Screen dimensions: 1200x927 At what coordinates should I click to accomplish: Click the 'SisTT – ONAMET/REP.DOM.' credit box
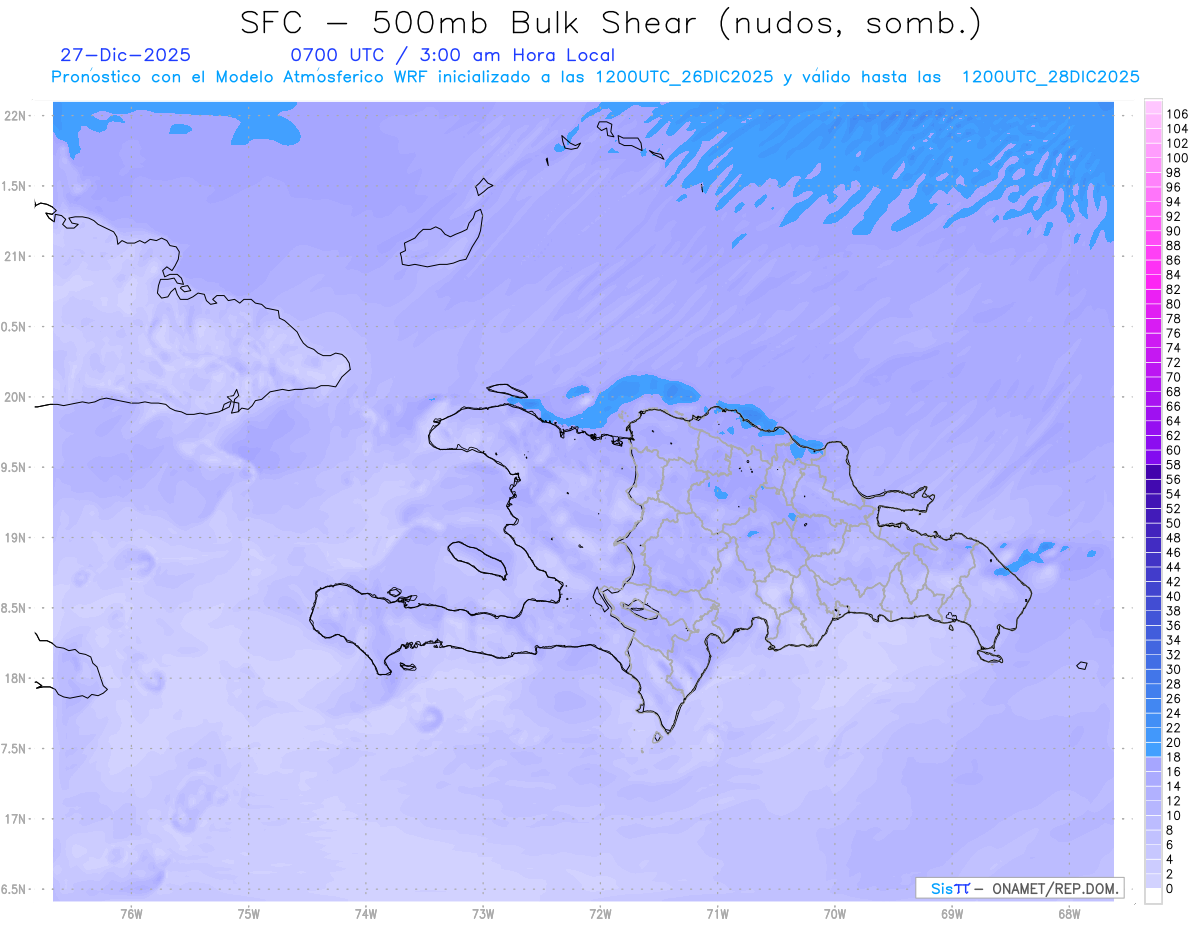1019,888
